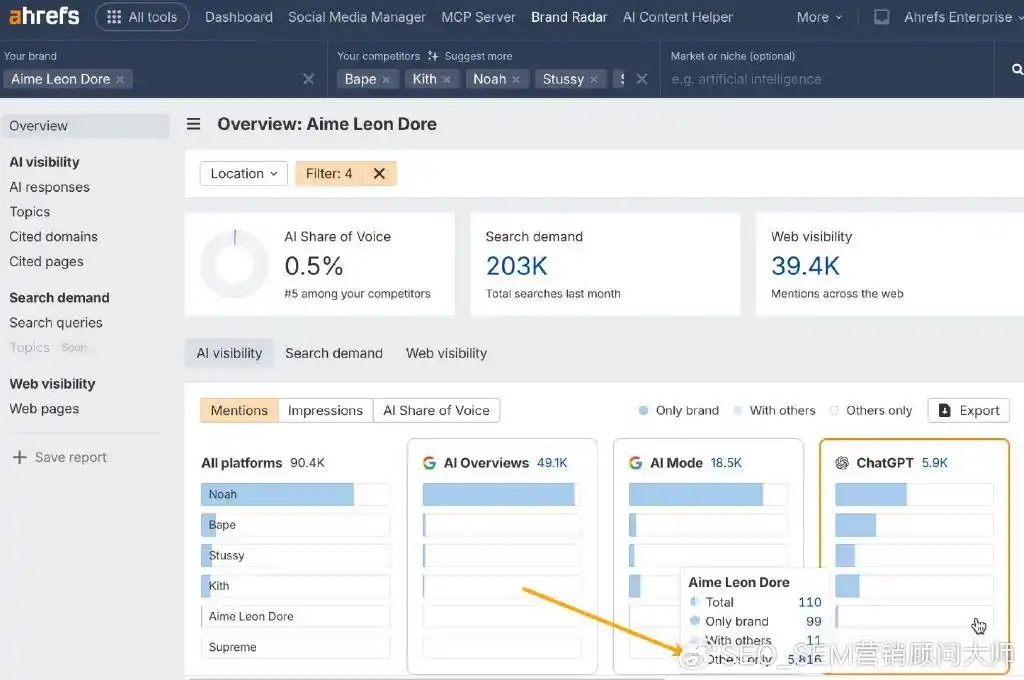Click the Noah bar in All platforms

coord(278,494)
